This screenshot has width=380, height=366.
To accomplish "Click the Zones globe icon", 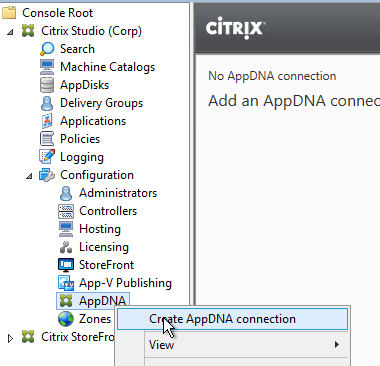I will click(66, 319).
